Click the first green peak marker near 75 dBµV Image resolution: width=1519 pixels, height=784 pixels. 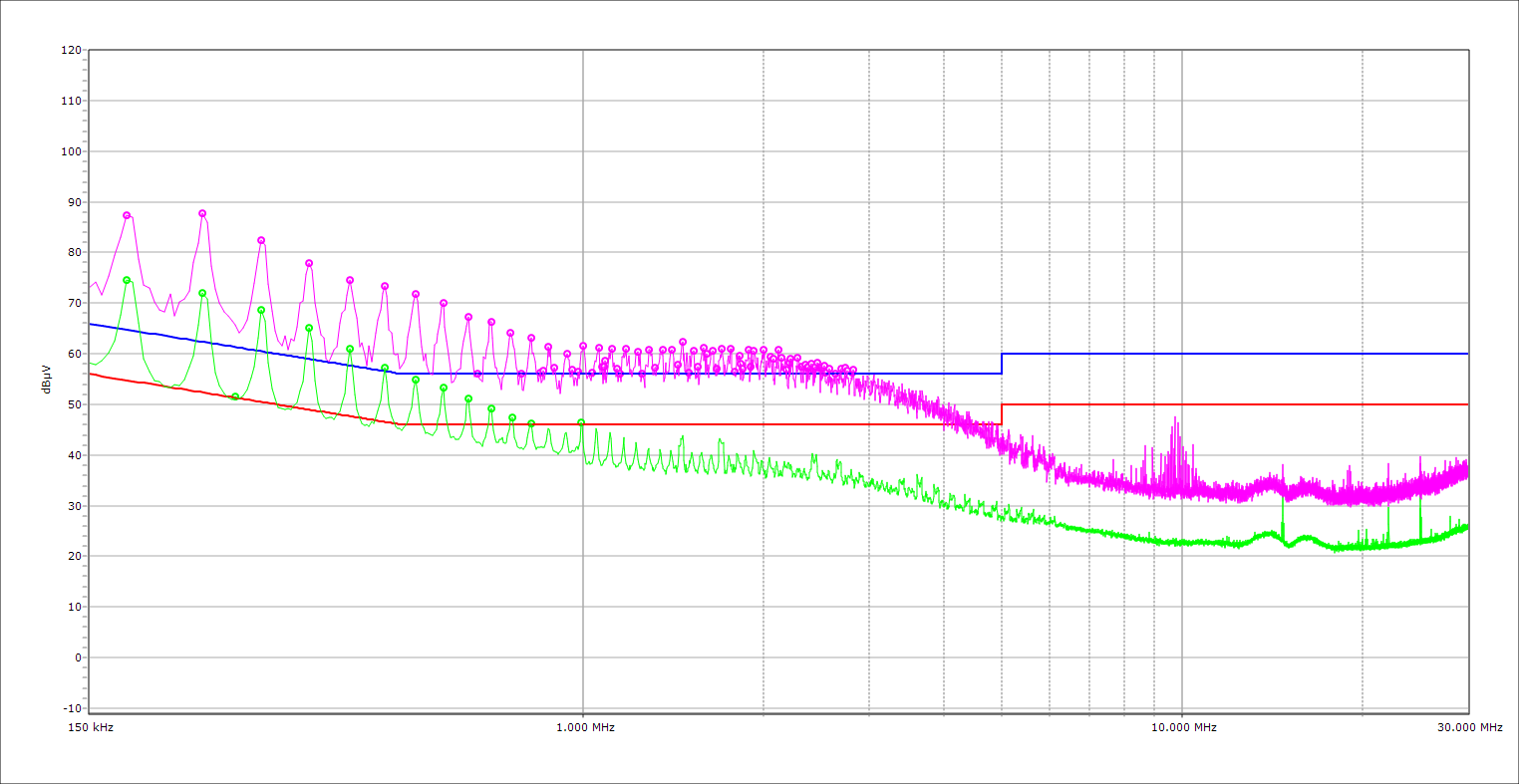pos(127,280)
